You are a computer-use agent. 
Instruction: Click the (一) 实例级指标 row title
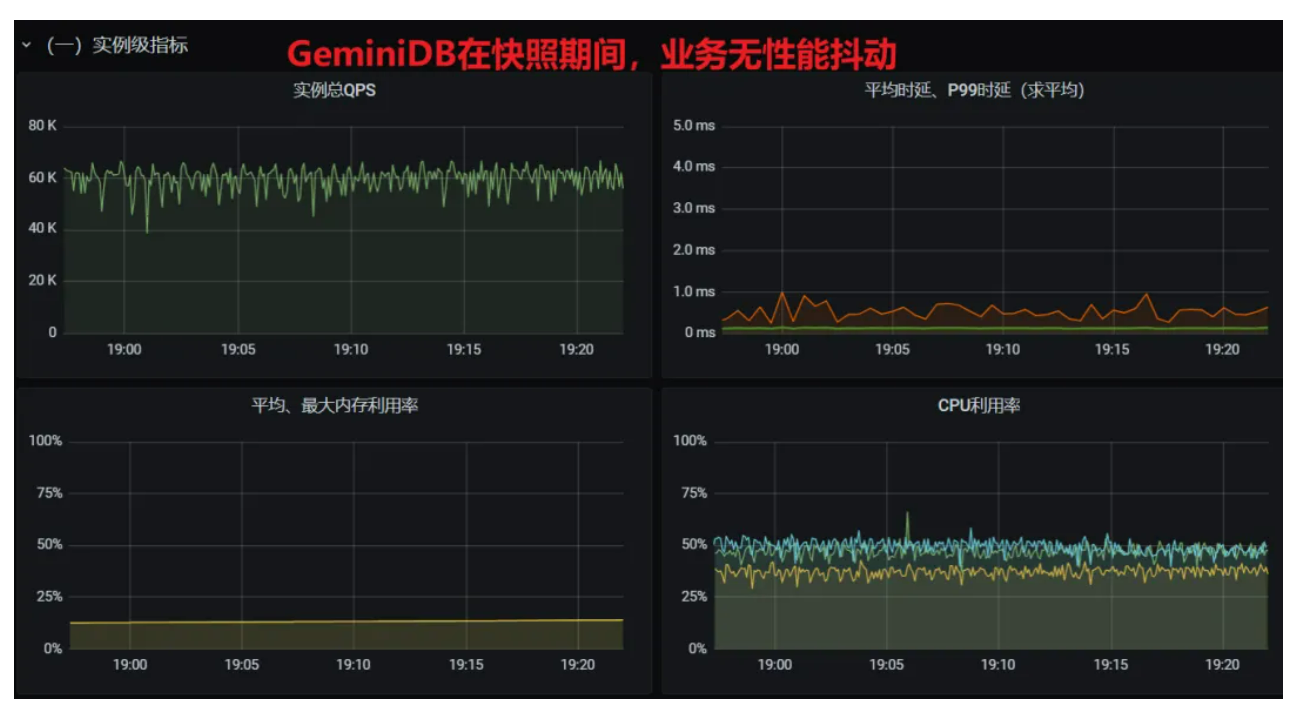click(118, 46)
